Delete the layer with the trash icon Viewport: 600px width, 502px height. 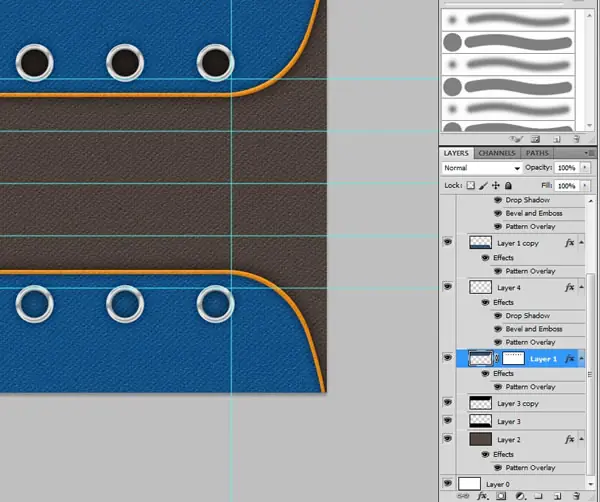(x=576, y=496)
